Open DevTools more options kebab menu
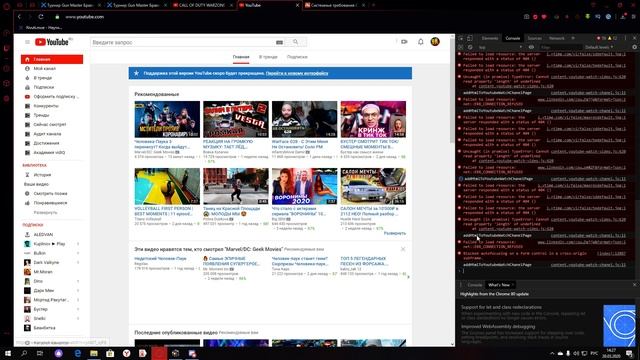 (x=625, y=38)
